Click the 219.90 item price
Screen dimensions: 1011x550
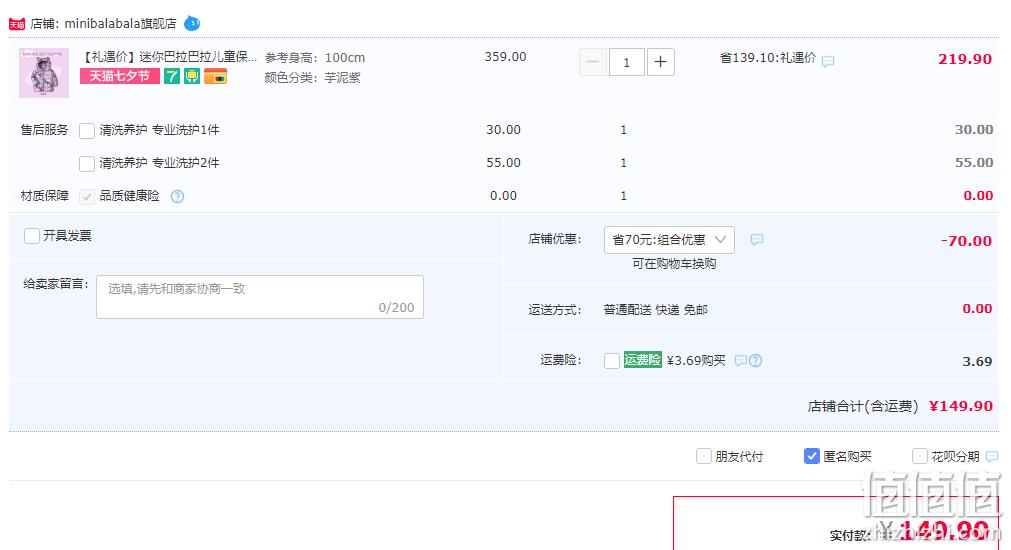965,59
